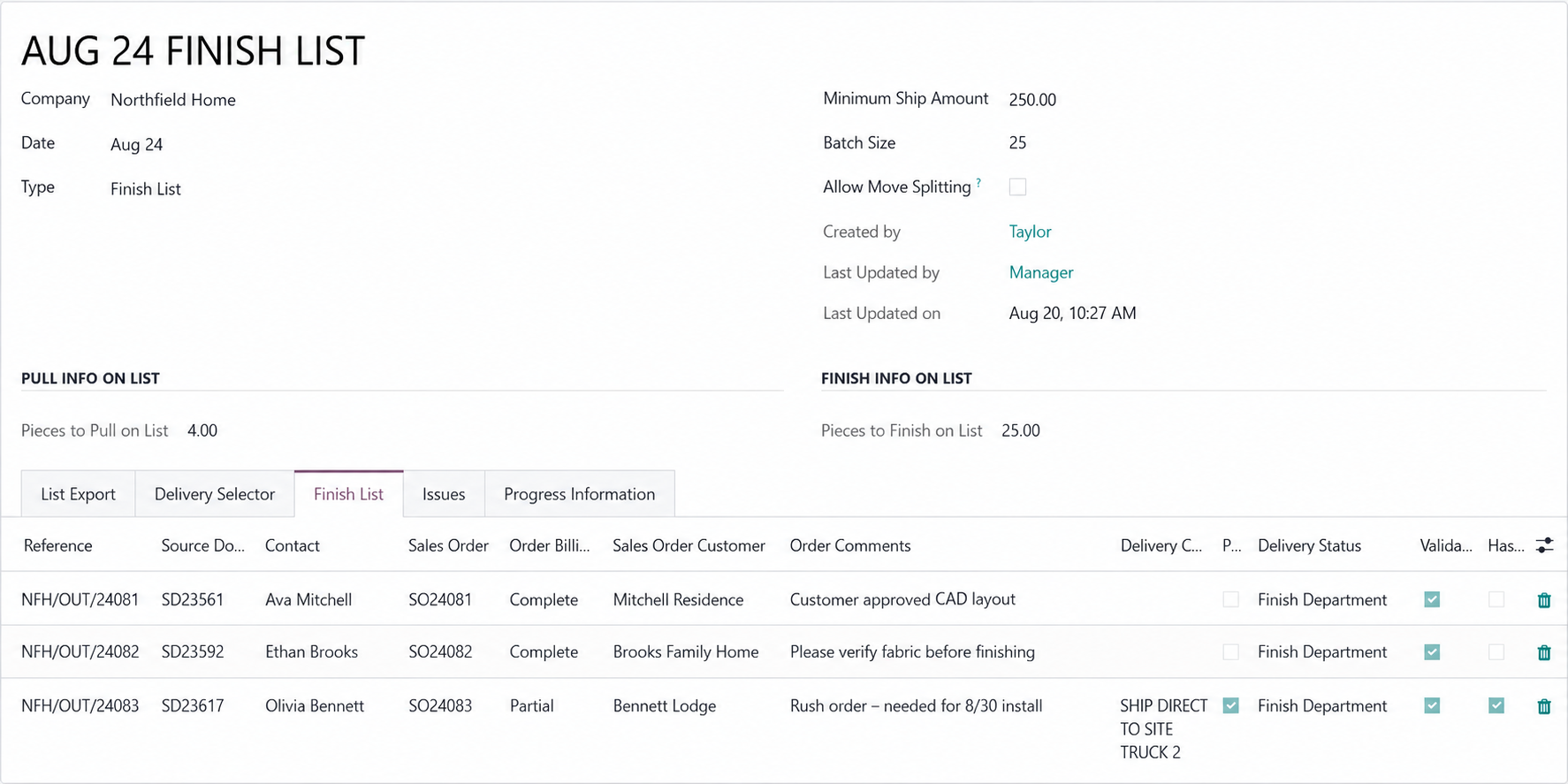Select the SHIP DIRECT TO SITE TRUCK 2 cell
Image resolution: width=1568 pixels, height=784 pixels.
tap(1163, 729)
